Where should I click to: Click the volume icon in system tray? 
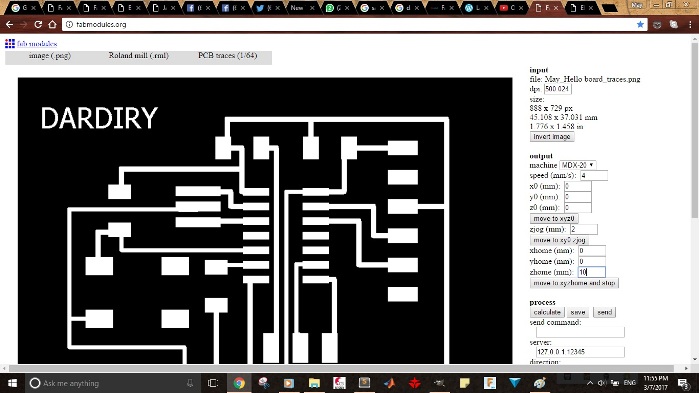(x=602, y=383)
